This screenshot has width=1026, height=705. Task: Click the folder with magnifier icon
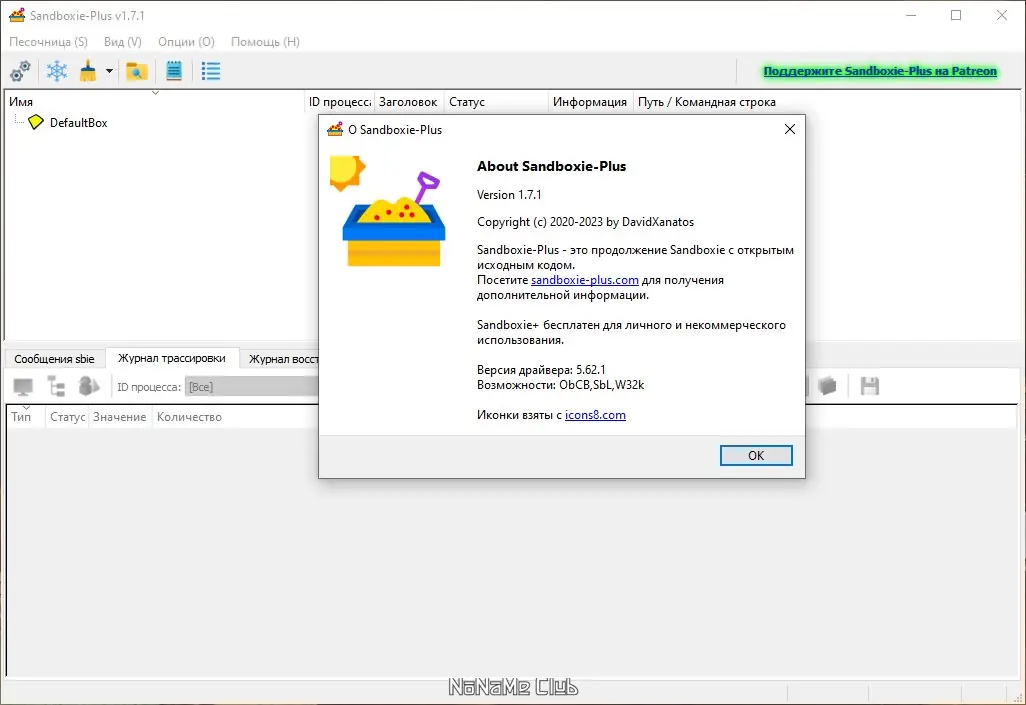pyautogui.click(x=137, y=71)
